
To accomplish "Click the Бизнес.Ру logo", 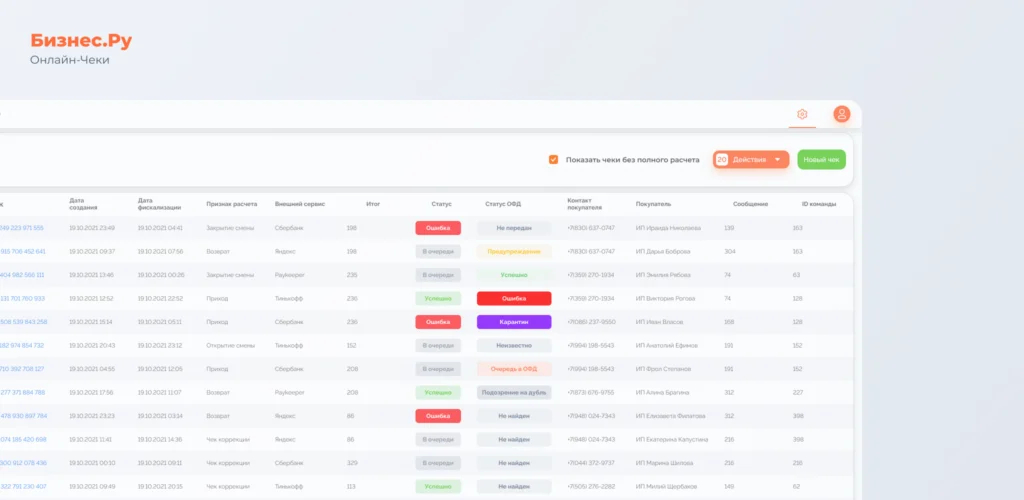I will pos(81,41).
